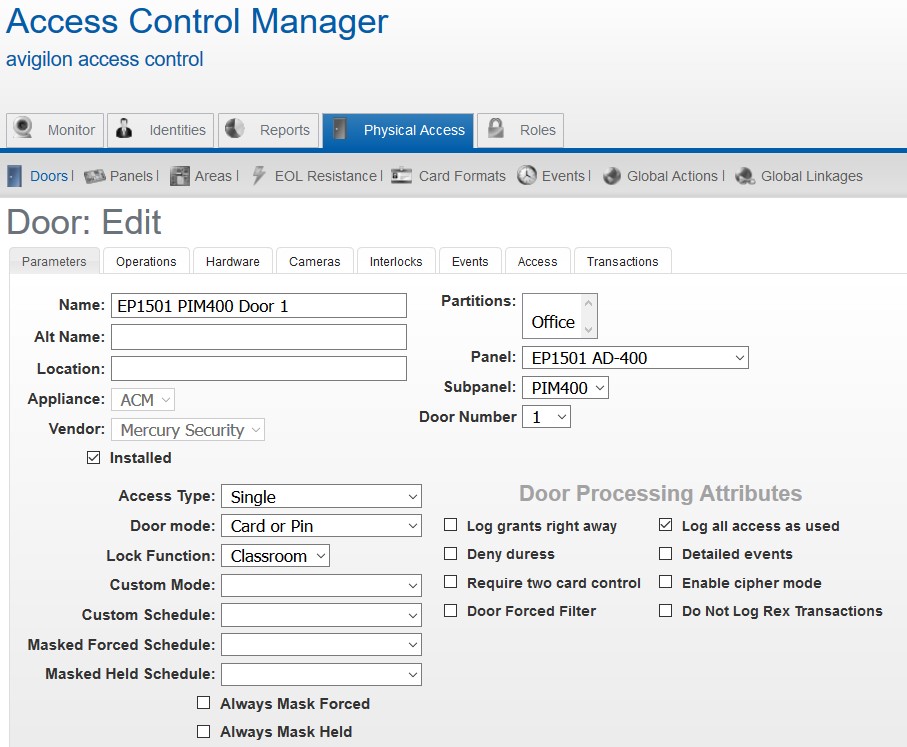The height and width of the screenshot is (747, 907).
Task: Uncheck the Installed checkbox
Action: (93, 458)
